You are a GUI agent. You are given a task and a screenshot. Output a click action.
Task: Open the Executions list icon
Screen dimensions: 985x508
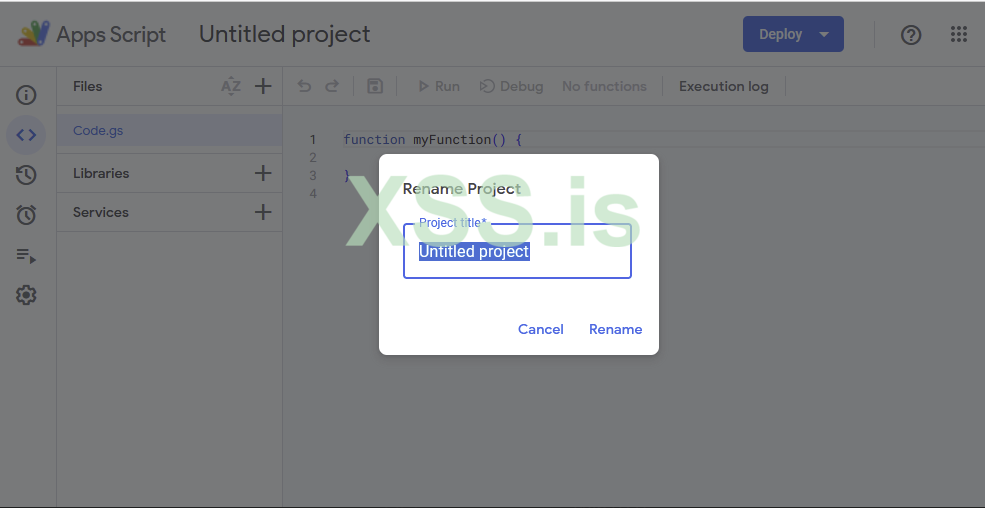pos(26,256)
